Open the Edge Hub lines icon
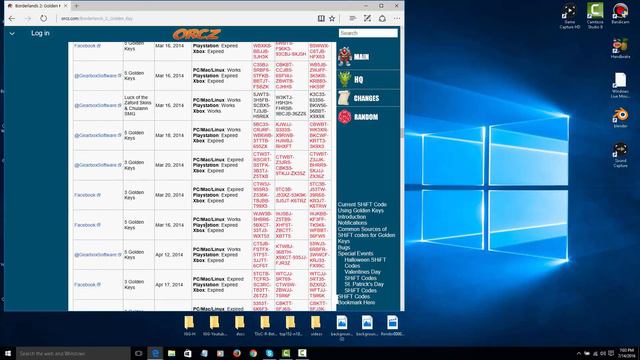Screen dimensions: 640x360 pyautogui.click(x=353, y=18)
